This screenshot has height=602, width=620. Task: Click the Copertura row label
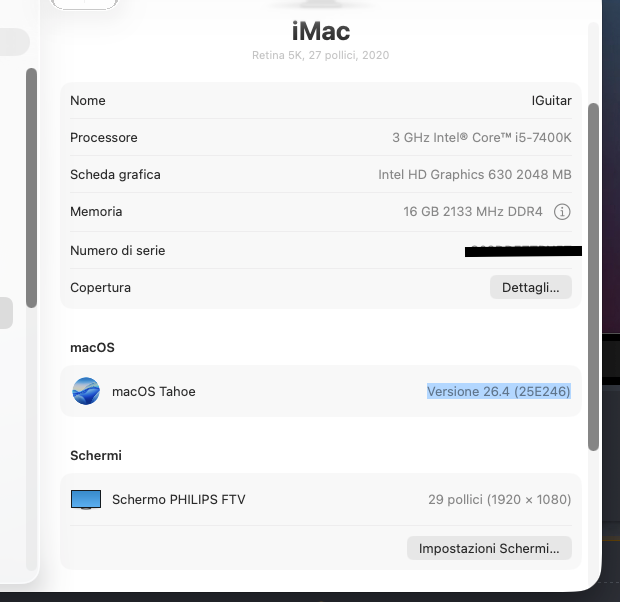(x=100, y=288)
